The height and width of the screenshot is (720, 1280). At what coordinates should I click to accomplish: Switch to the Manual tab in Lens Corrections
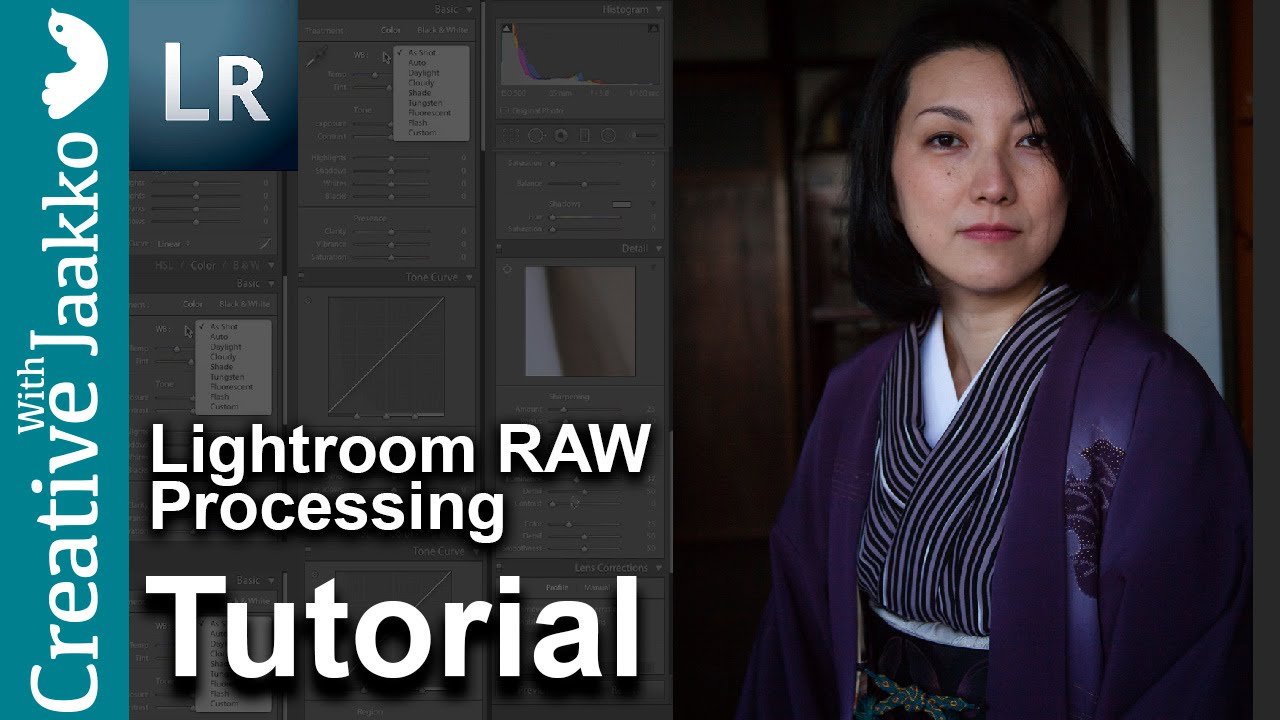597,587
